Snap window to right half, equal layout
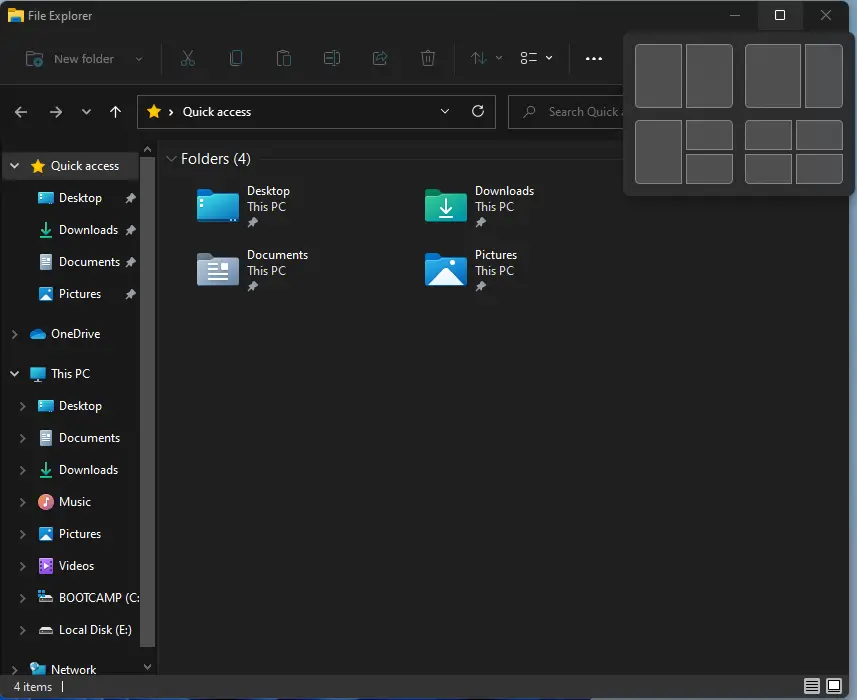 pyautogui.click(x=709, y=76)
